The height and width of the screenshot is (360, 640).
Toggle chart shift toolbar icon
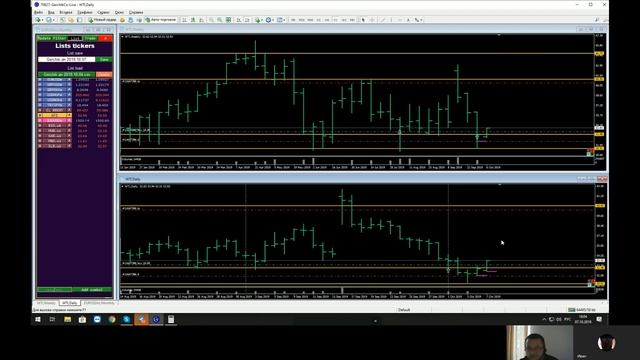tap(239, 20)
